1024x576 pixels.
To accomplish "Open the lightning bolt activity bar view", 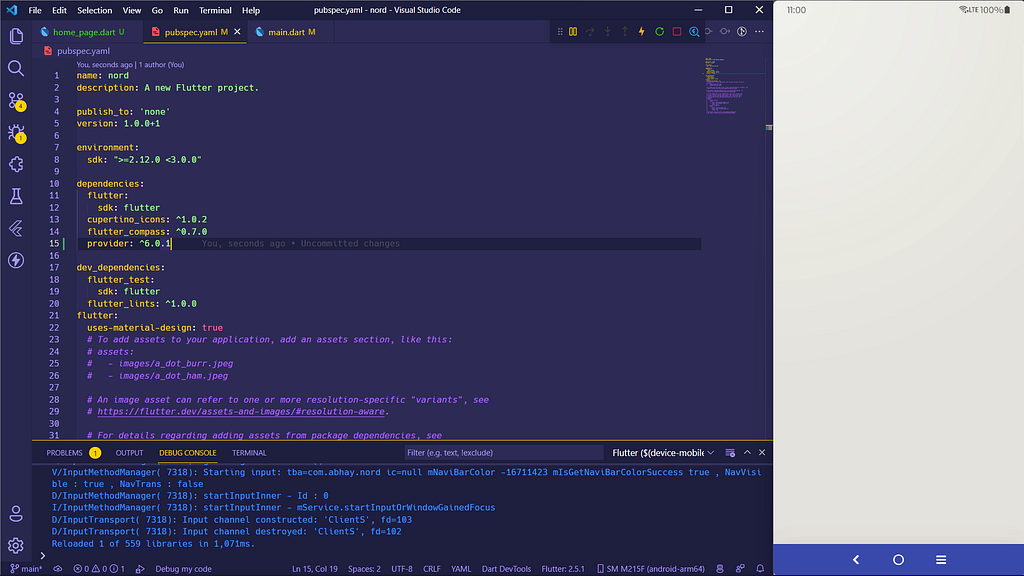I will (16, 260).
